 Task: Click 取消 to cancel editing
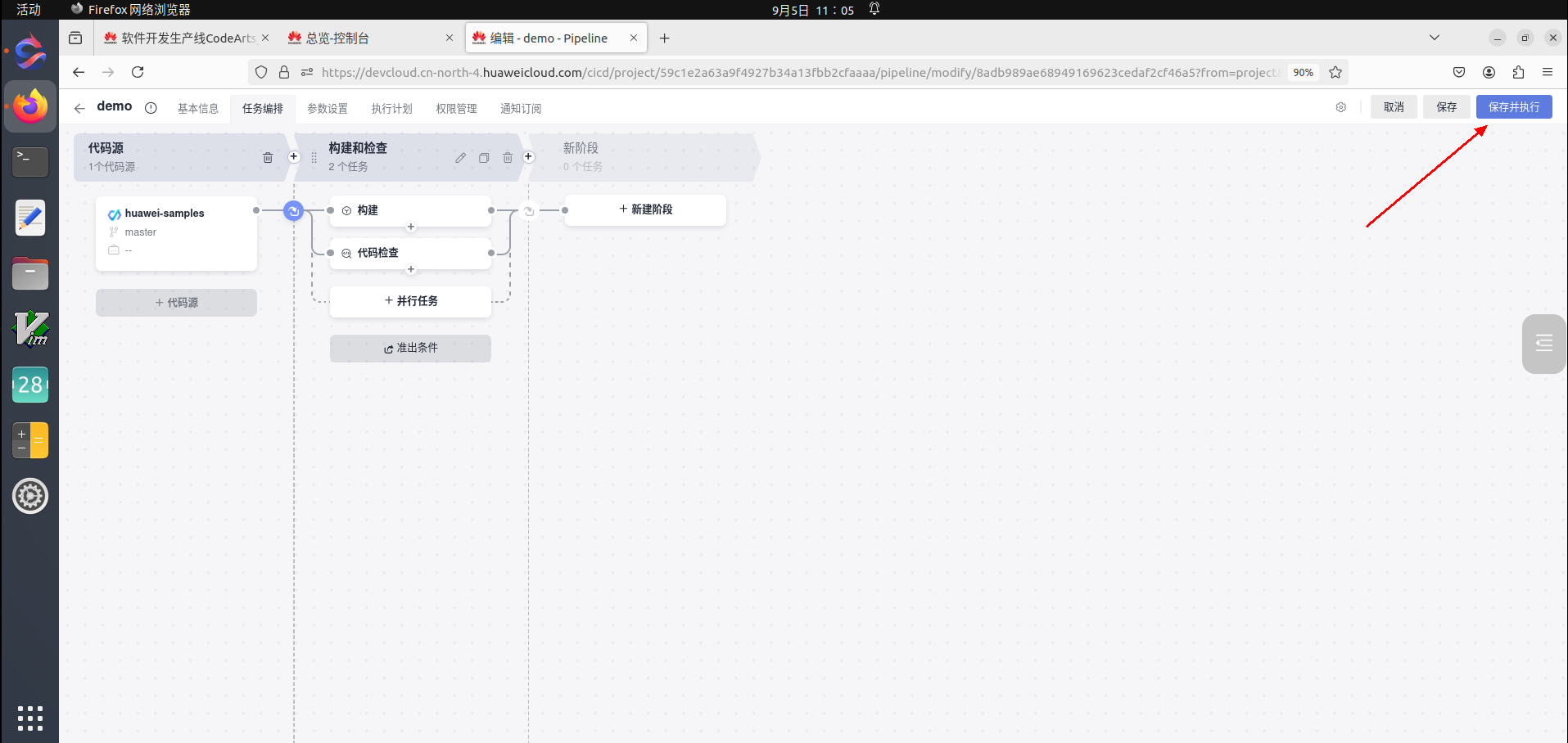point(1394,107)
